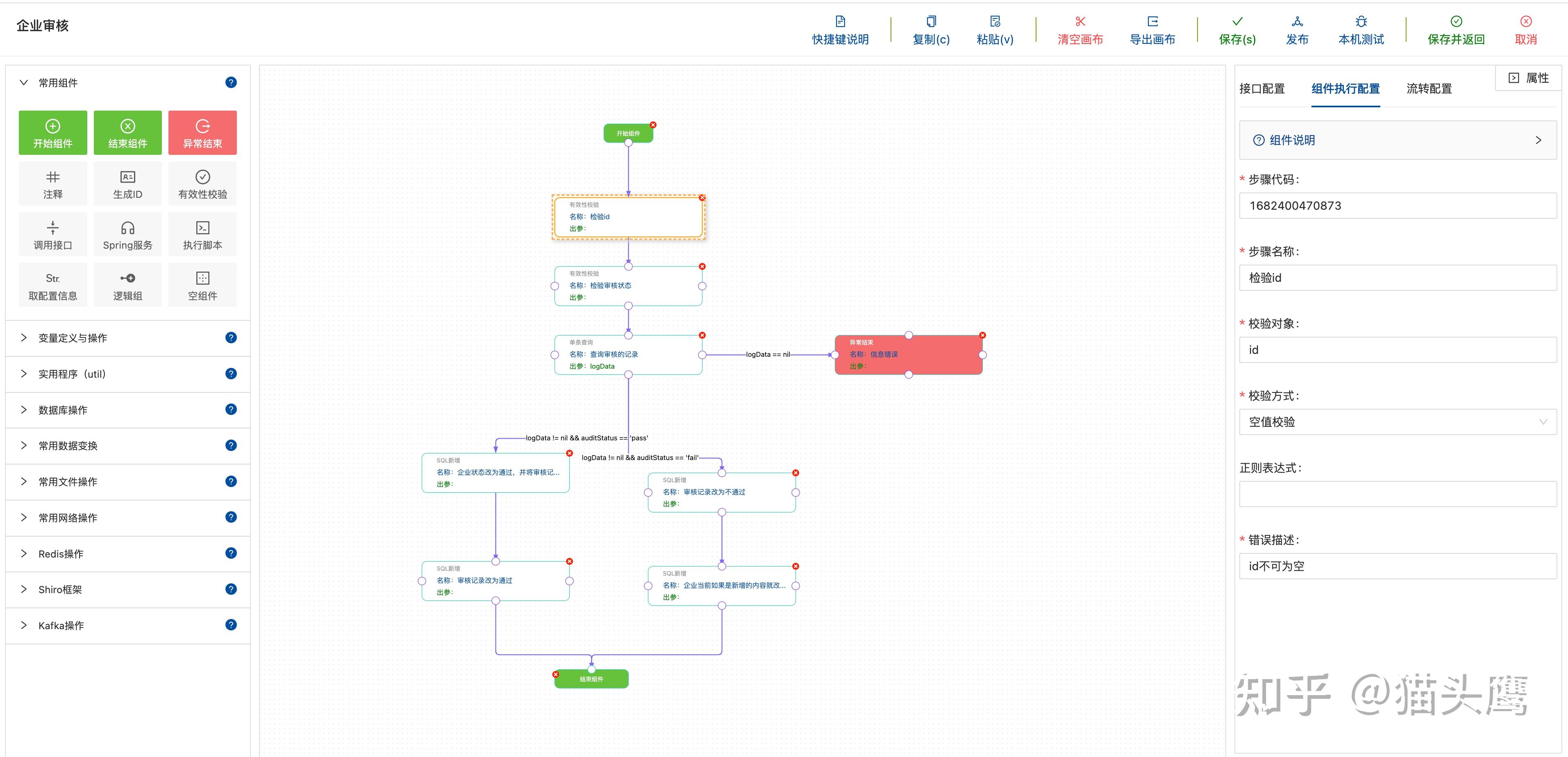Collapse the 常用组件 section
The width and height of the screenshot is (1568, 757).
[x=24, y=83]
